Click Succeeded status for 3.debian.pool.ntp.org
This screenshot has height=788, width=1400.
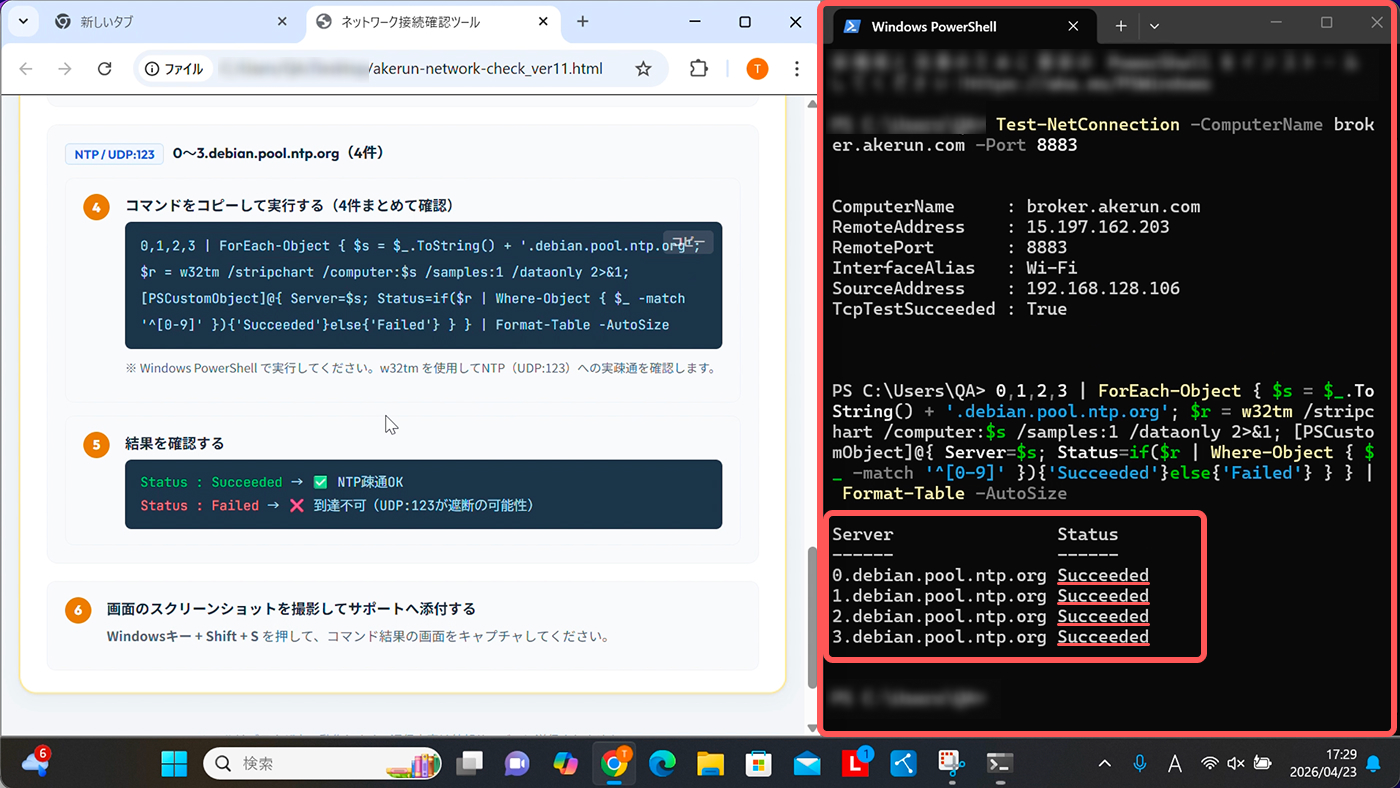click(1103, 637)
